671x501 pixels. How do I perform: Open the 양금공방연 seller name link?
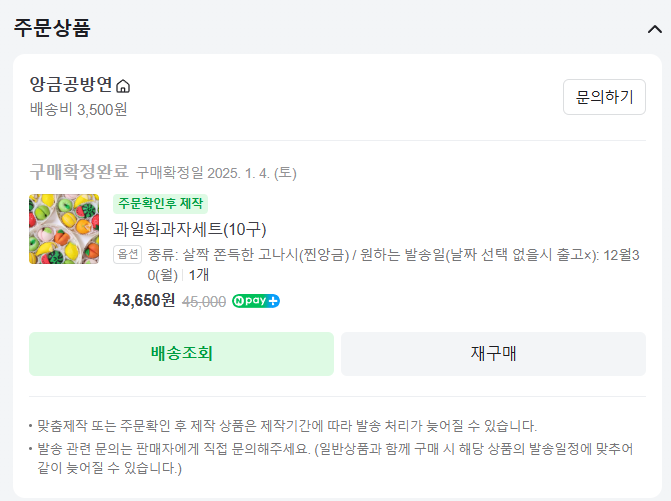pyautogui.click(x=71, y=85)
